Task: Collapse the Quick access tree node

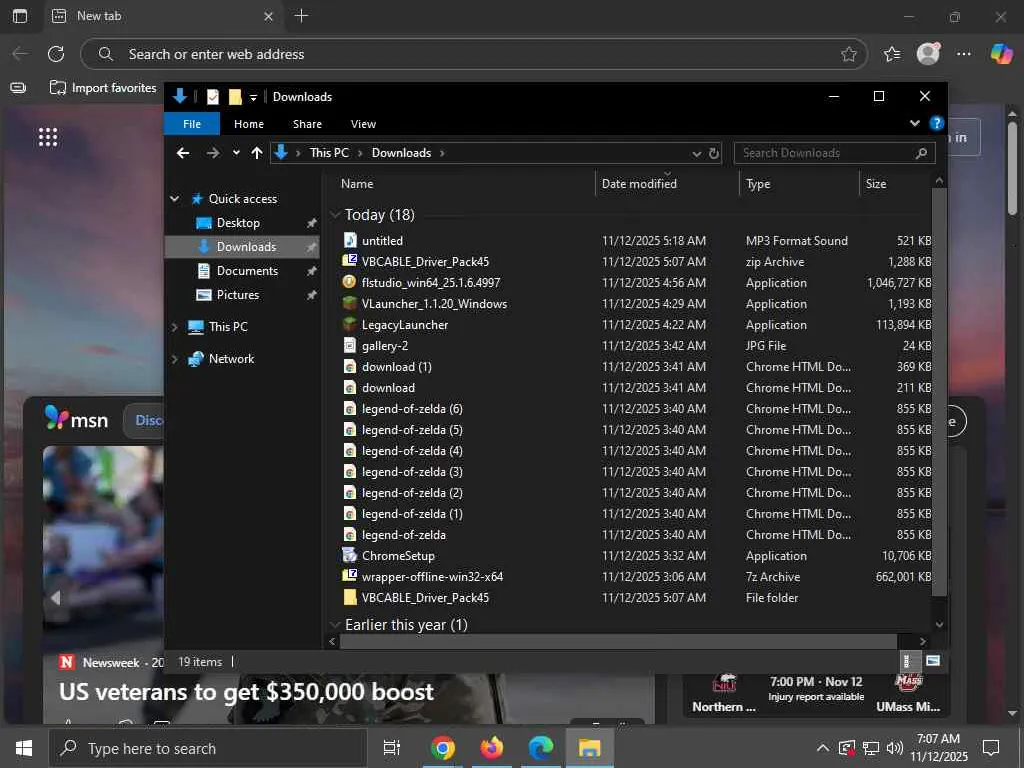Action: (174, 199)
